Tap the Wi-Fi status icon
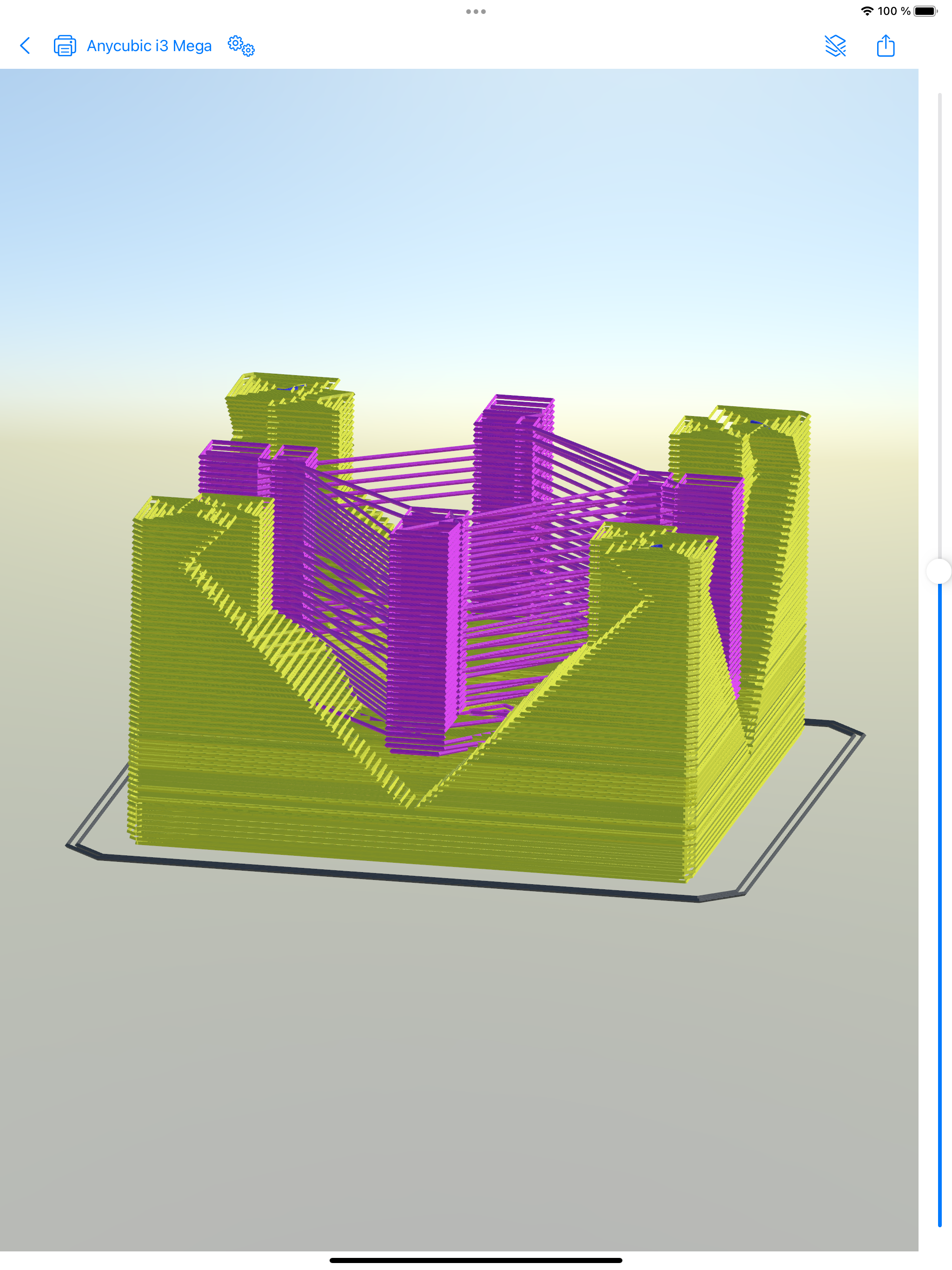This screenshot has width=952, height=1270. click(x=866, y=11)
